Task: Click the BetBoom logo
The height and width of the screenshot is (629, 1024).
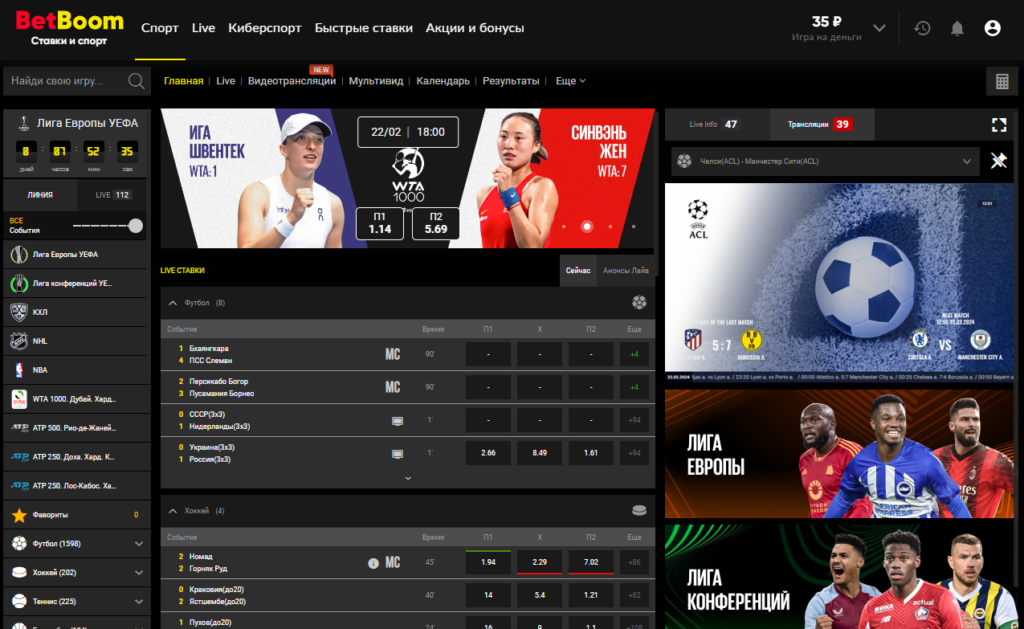Action: tap(69, 28)
